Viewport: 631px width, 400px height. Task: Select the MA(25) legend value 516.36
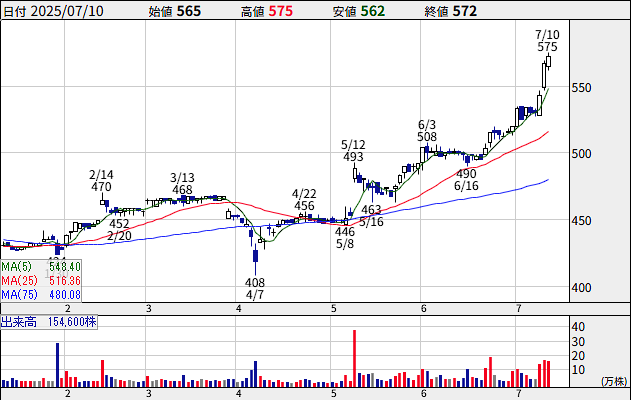pyautogui.click(x=65, y=280)
